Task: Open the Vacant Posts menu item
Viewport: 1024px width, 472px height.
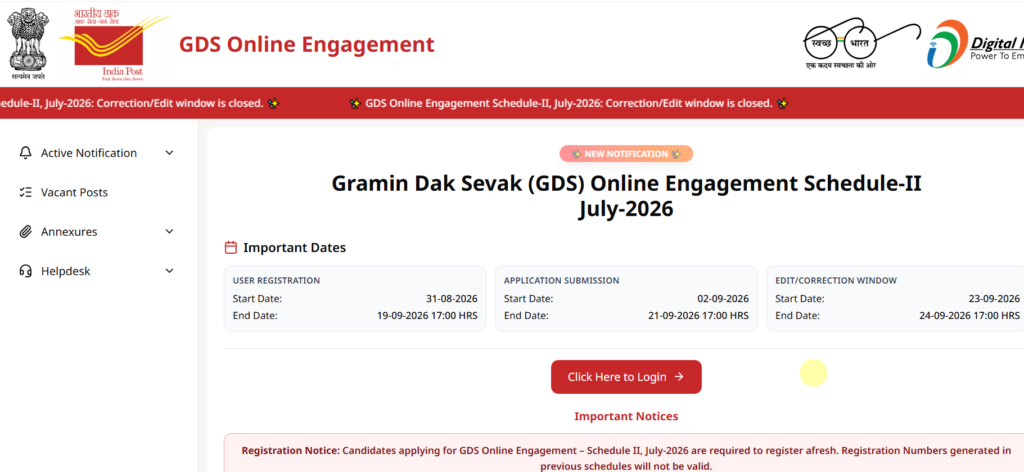Action: tap(98, 193)
